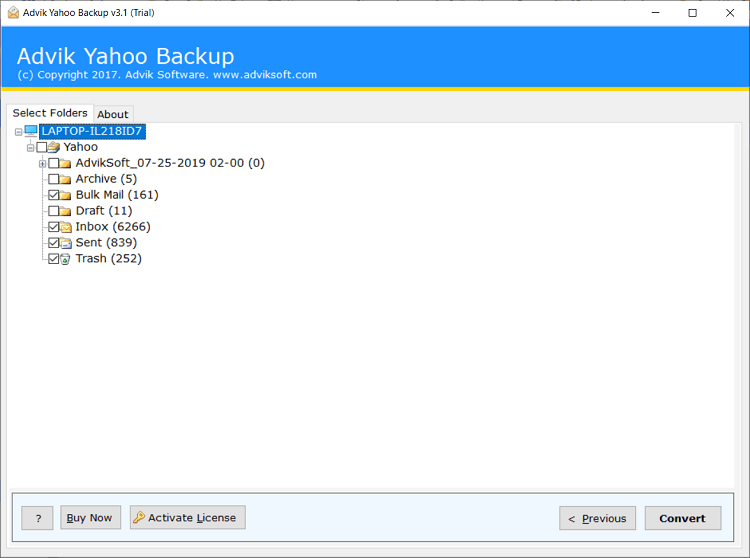
Task: Select AdvikSoft_07-25-2019 02-00 (0) label
Action: click(x=170, y=163)
